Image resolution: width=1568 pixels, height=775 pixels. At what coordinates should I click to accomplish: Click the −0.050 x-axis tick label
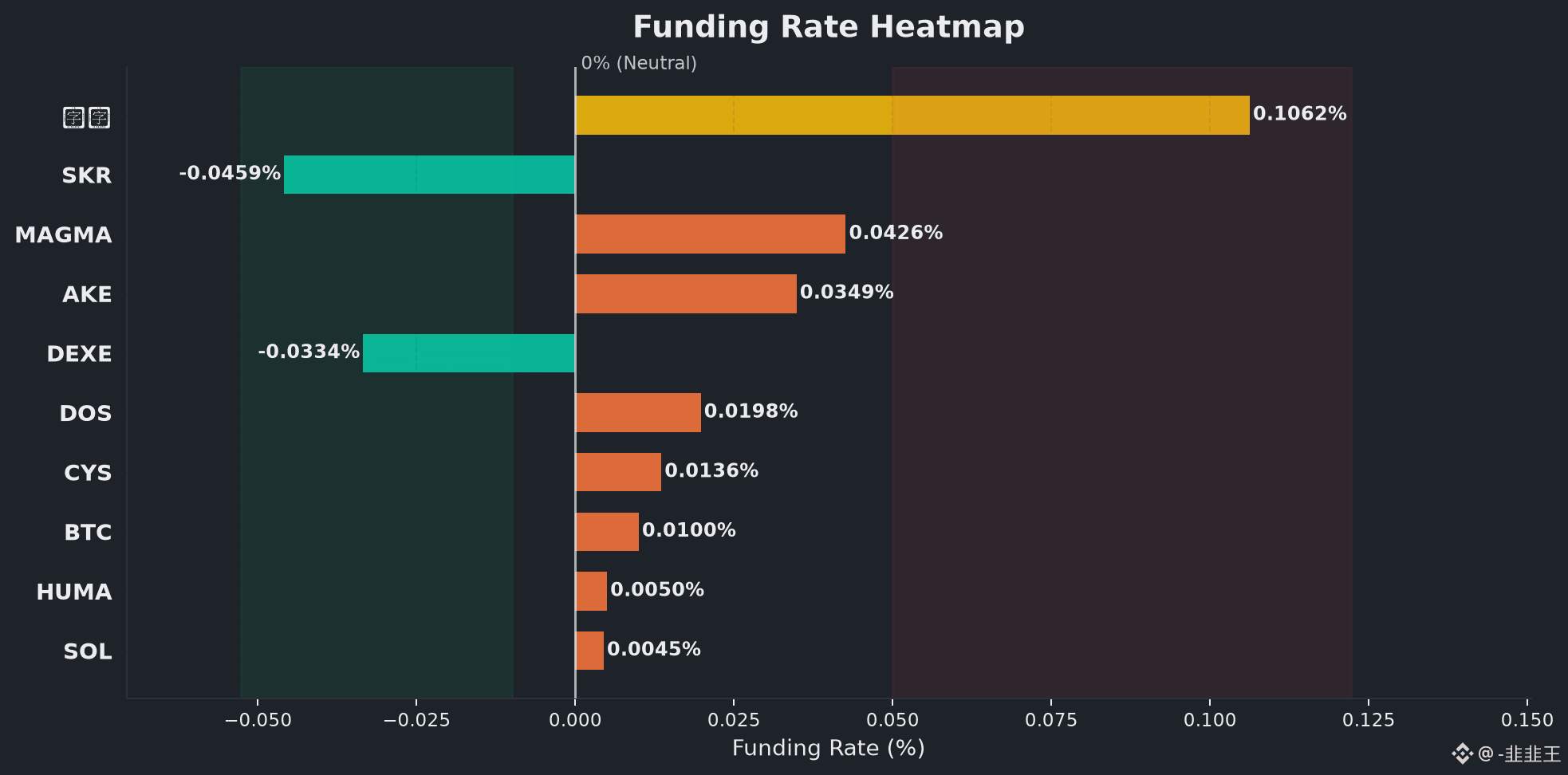point(258,721)
